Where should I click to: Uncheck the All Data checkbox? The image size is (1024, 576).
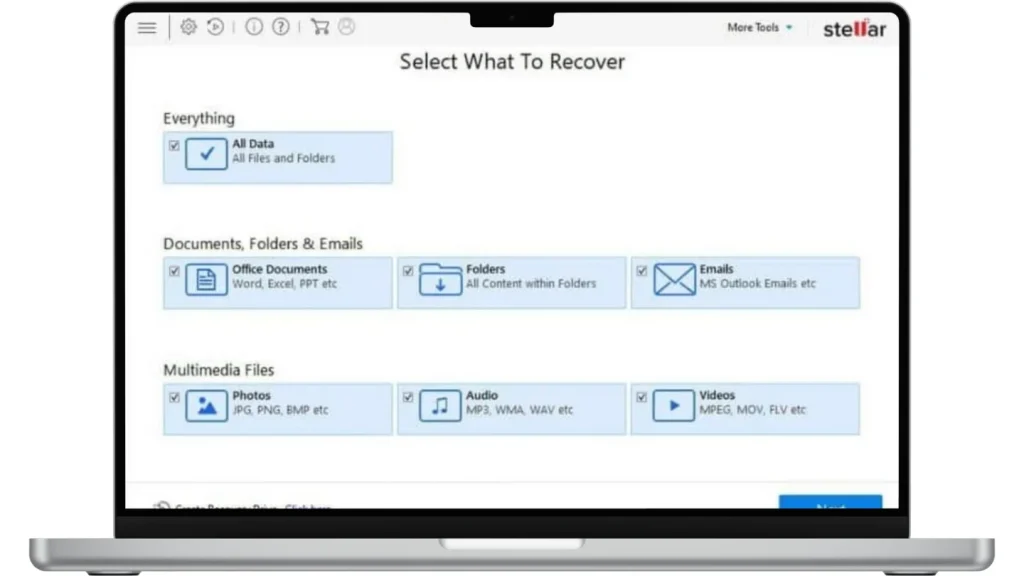[174, 146]
